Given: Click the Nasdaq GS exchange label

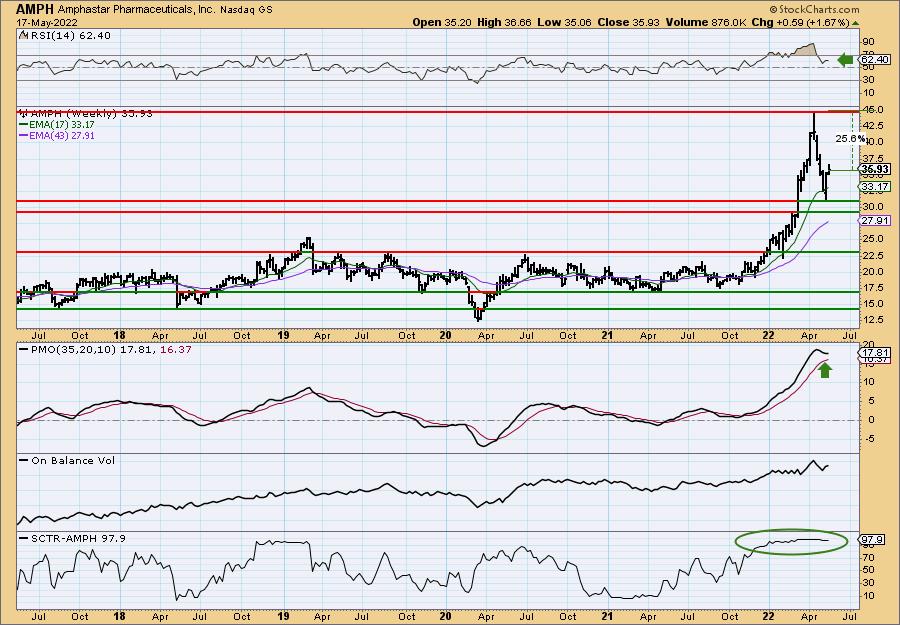Looking at the screenshot, I should pos(247,10).
